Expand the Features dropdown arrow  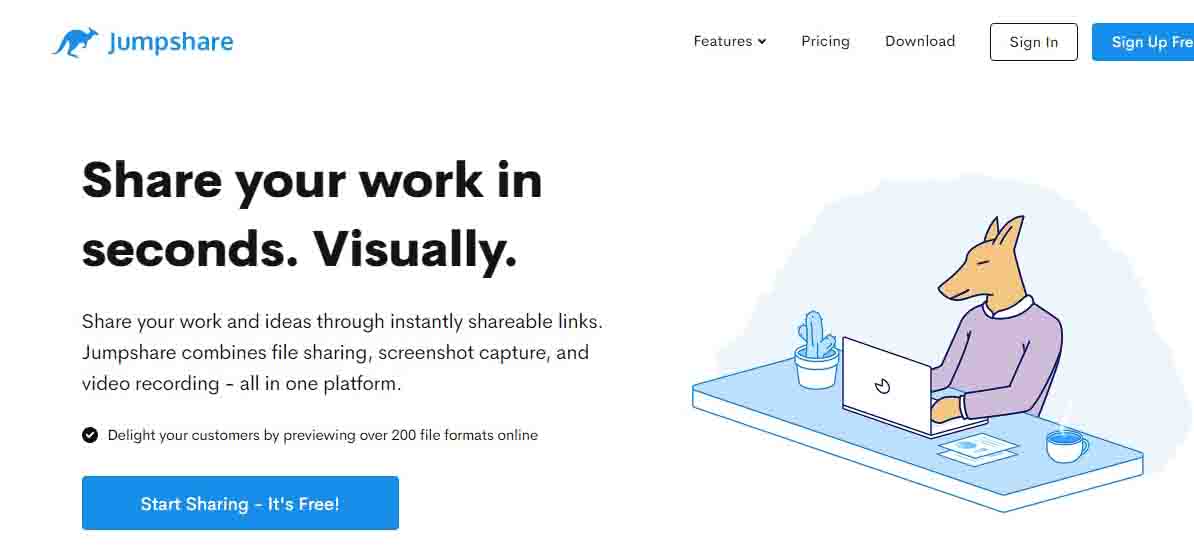tap(762, 42)
